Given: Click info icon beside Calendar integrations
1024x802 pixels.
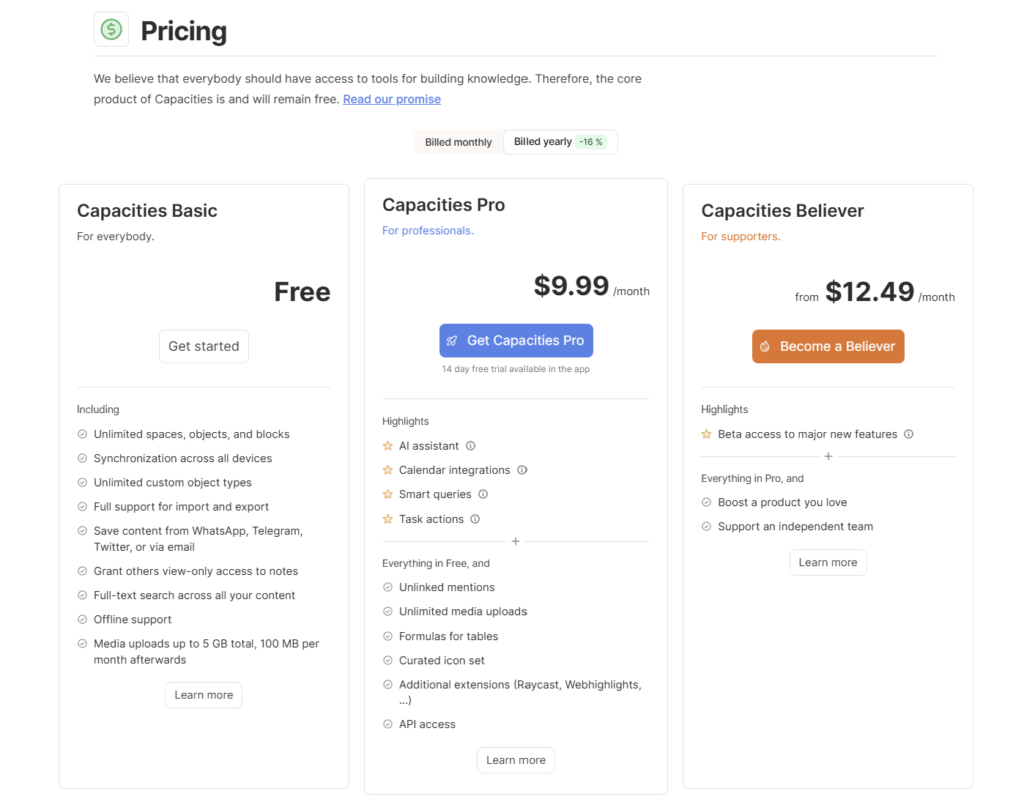Looking at the screenshot, I should (x=522, y=470).
